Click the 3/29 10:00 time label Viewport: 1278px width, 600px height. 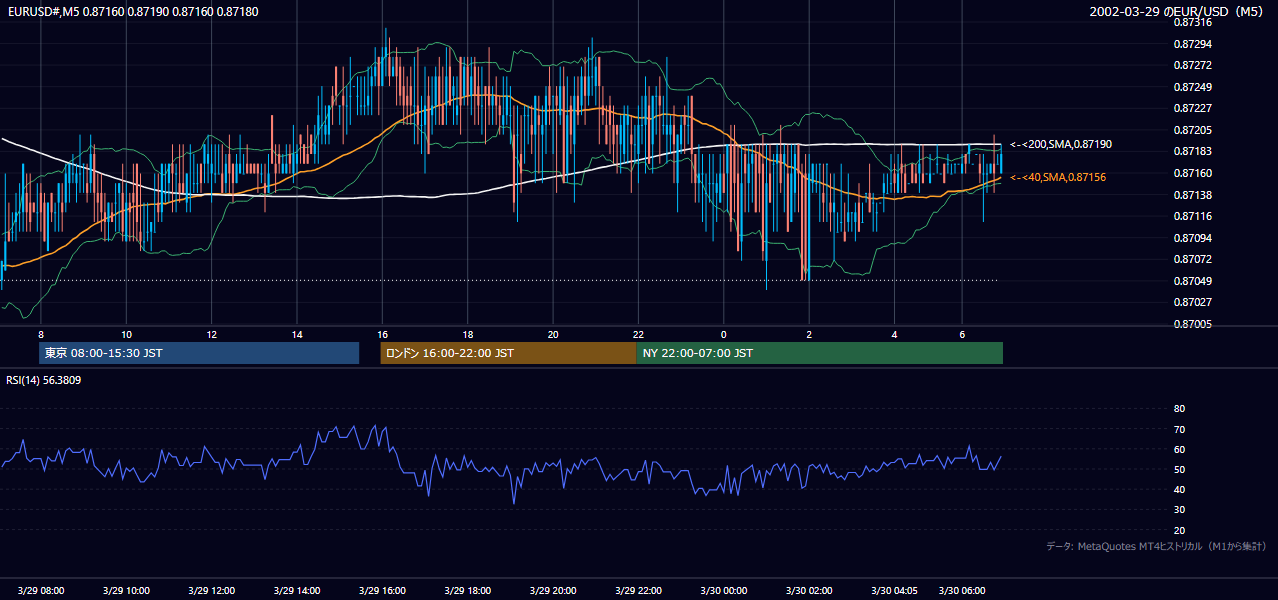(x=126, y=591)
